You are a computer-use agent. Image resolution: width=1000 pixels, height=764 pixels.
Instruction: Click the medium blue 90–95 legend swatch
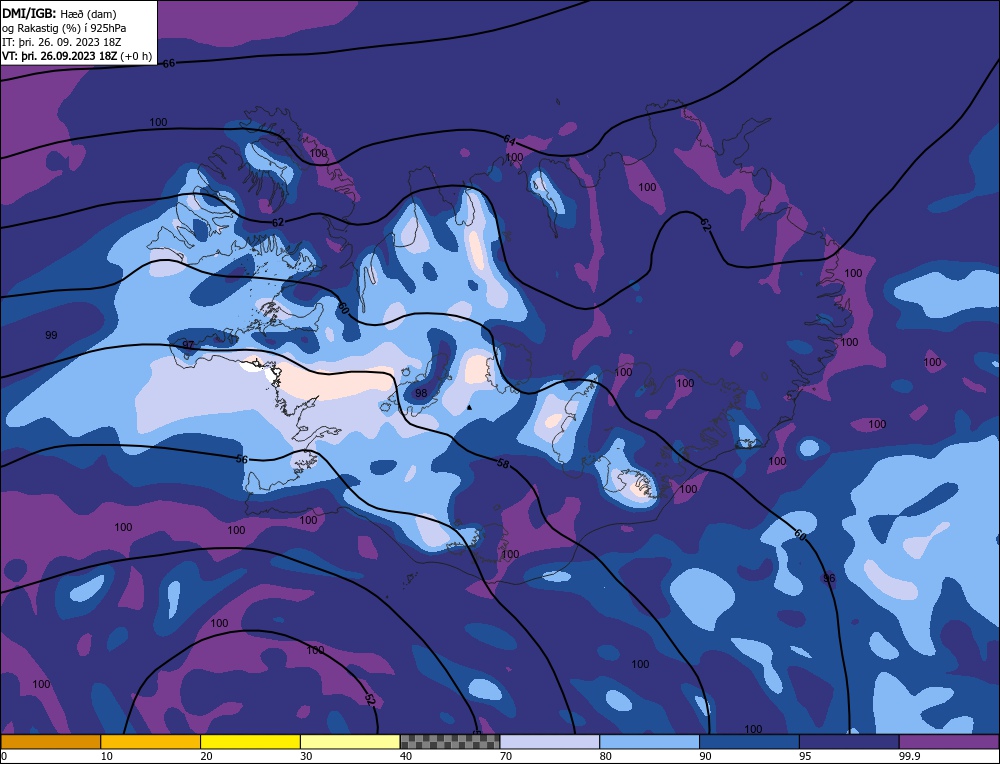point(749,741)
